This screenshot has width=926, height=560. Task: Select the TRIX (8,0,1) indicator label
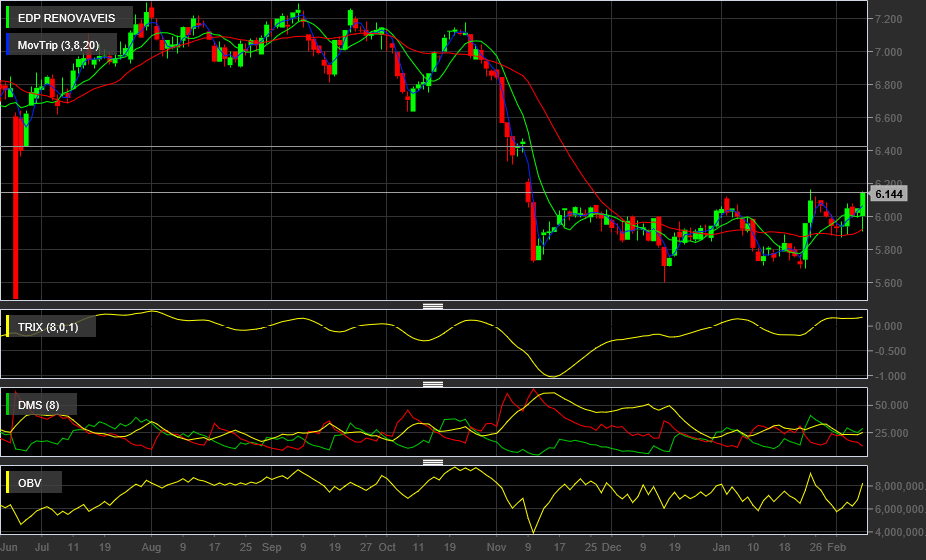(48, 327)
